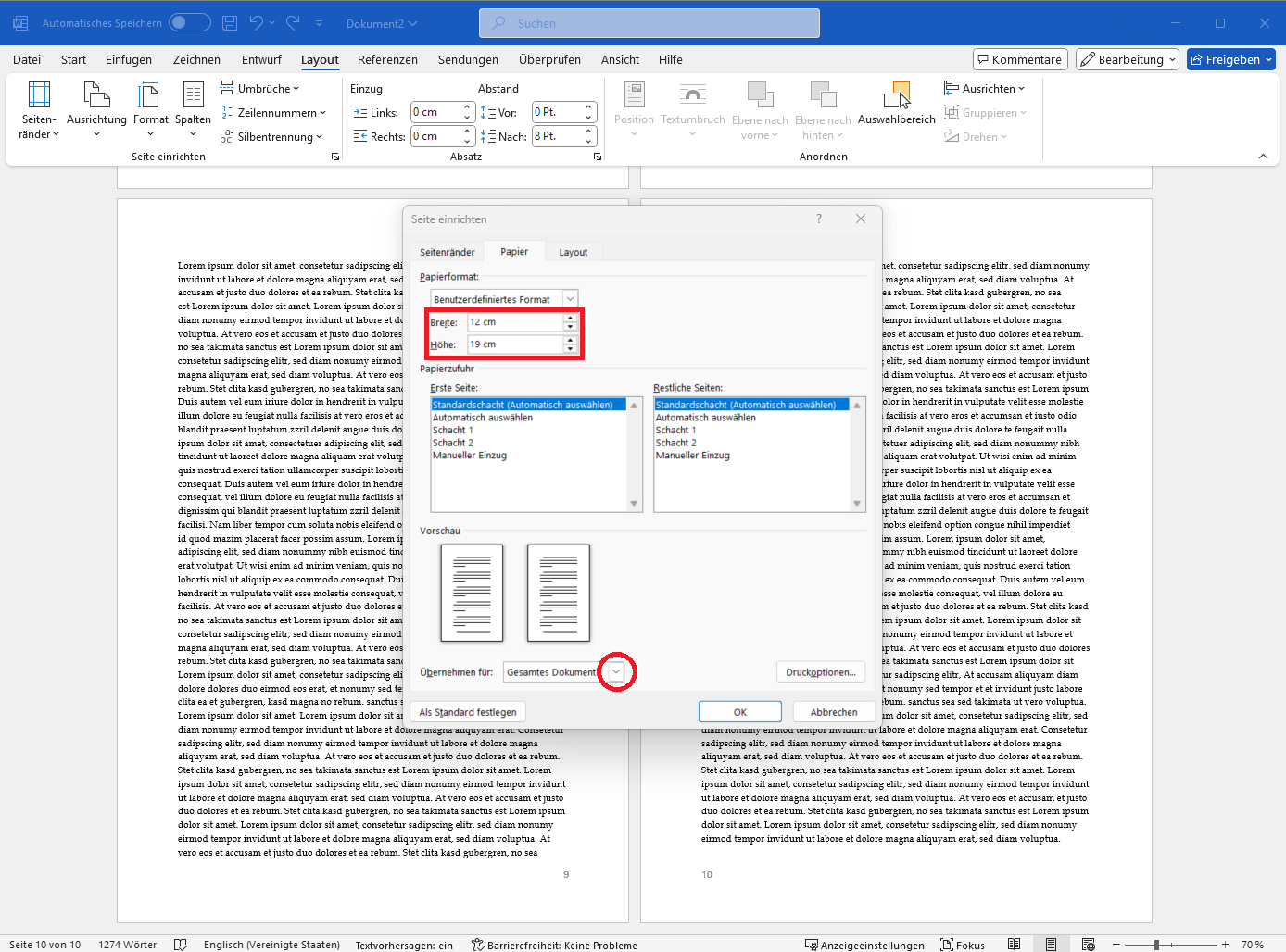Switch to the Seitenränder dialog tab
This screenshot has height=952, width=1286.
pyautogui.click(x=448, y=252)
